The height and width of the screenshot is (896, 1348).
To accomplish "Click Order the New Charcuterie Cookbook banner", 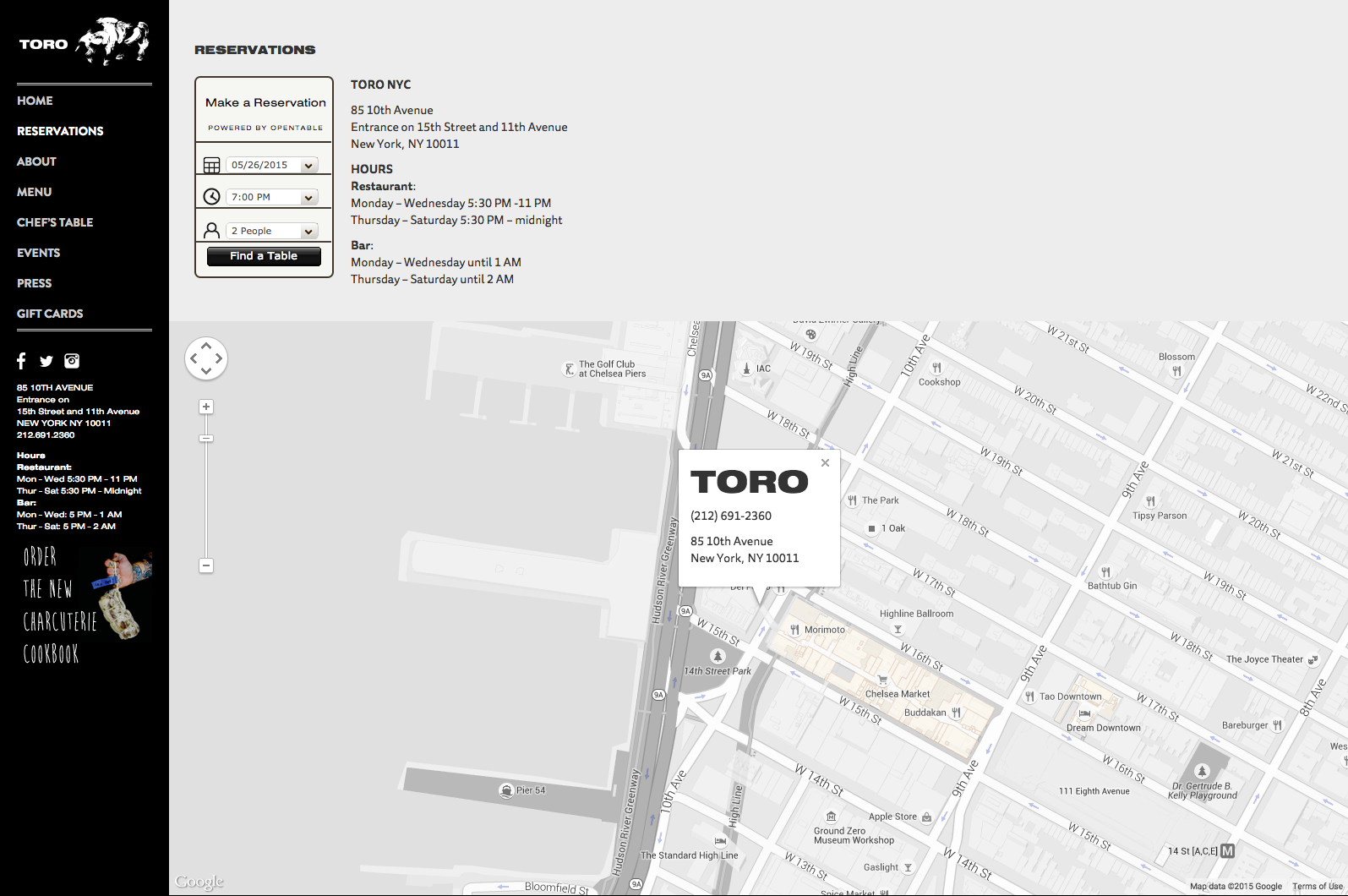I will coord(85,605).
